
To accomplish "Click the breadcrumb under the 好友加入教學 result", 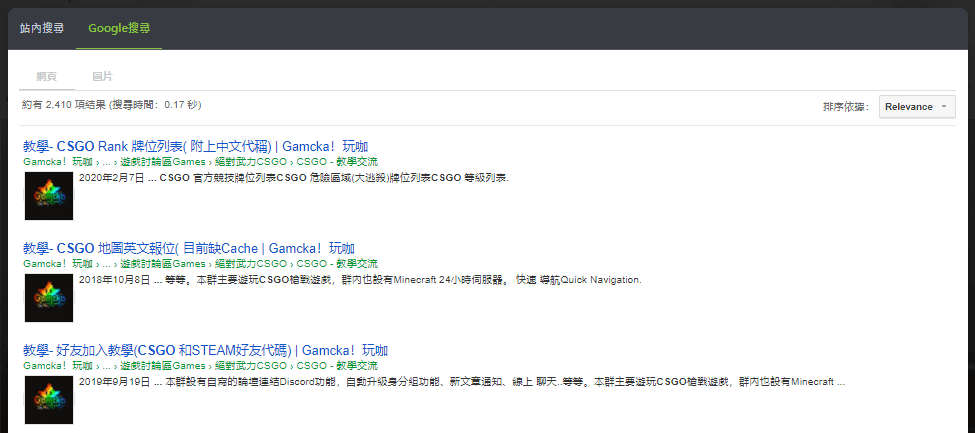I will [x=200, y=366].
